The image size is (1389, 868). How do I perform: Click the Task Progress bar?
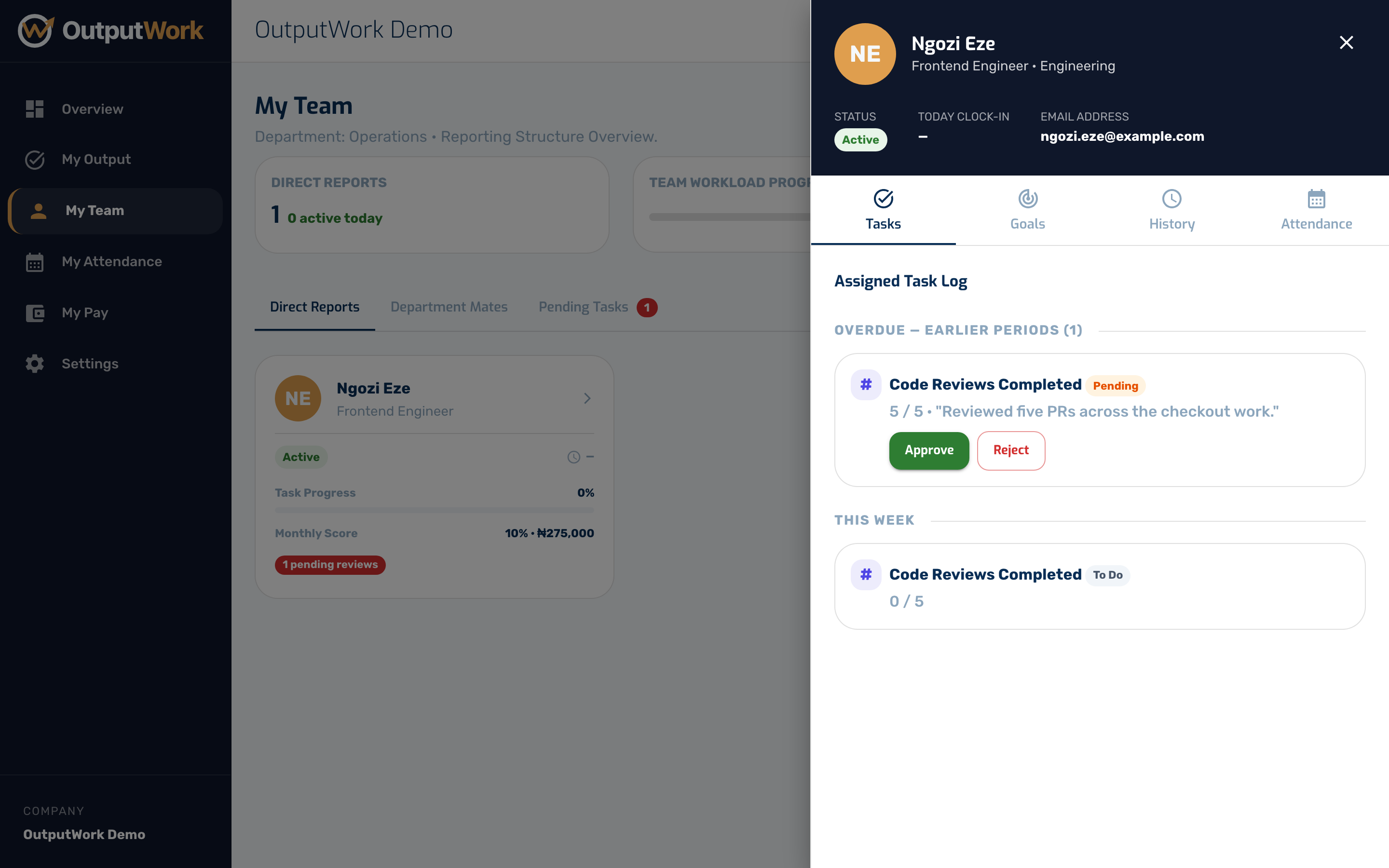(435, 510)
